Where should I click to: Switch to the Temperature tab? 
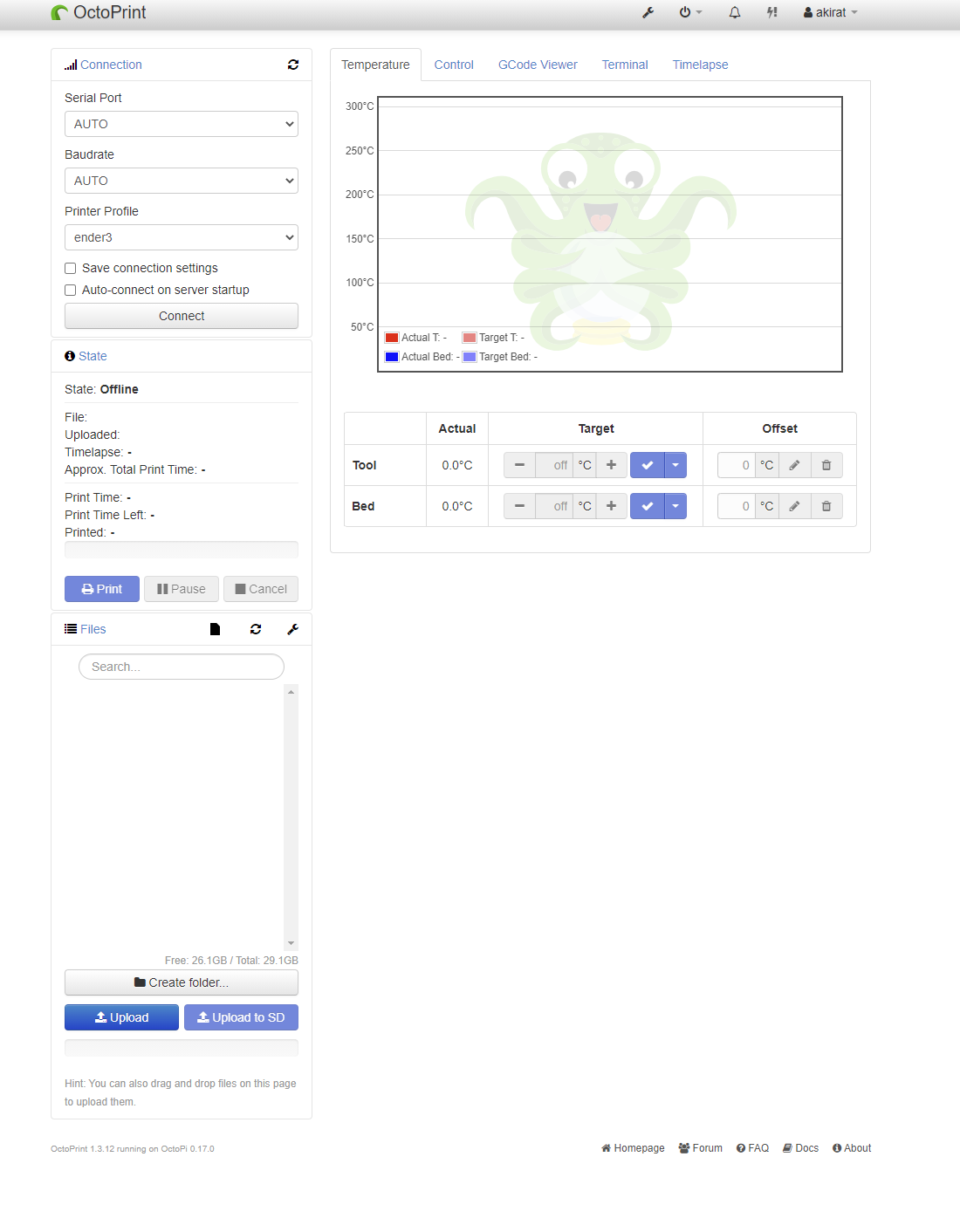point(375,65)
